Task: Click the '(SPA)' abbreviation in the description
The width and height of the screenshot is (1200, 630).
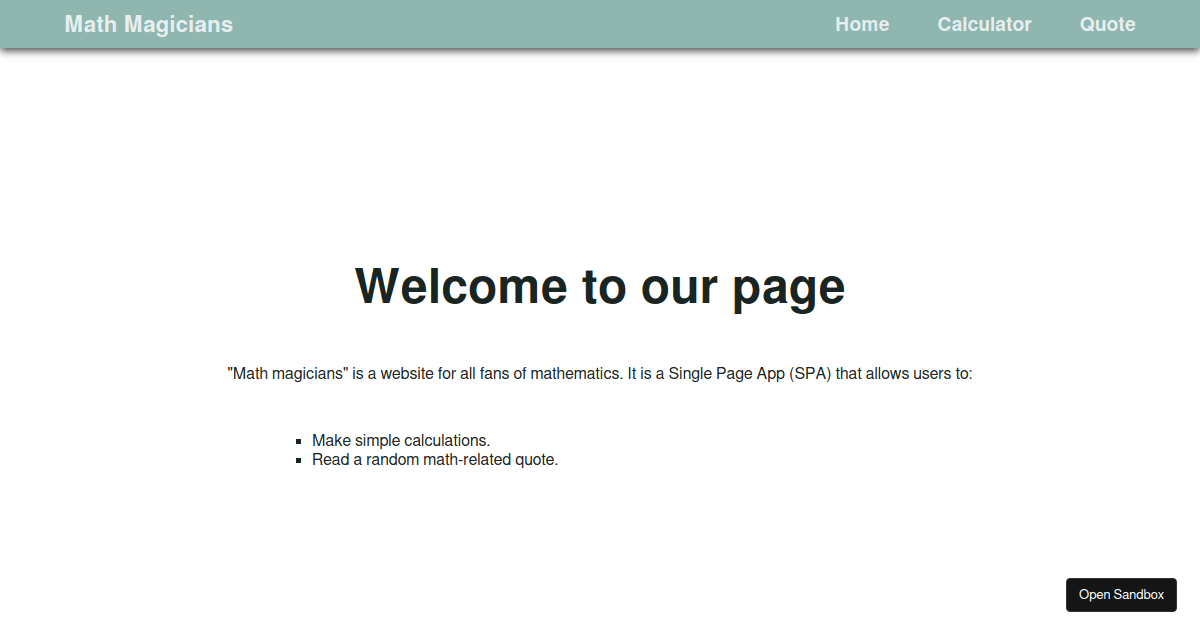Action: pyautogui.click(x=810, y=374)
